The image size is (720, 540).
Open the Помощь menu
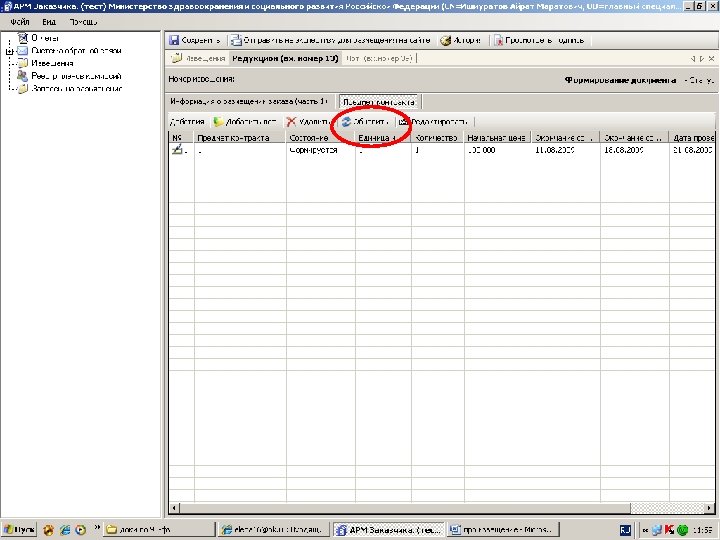pyautogui.click(x=83, y=22)
